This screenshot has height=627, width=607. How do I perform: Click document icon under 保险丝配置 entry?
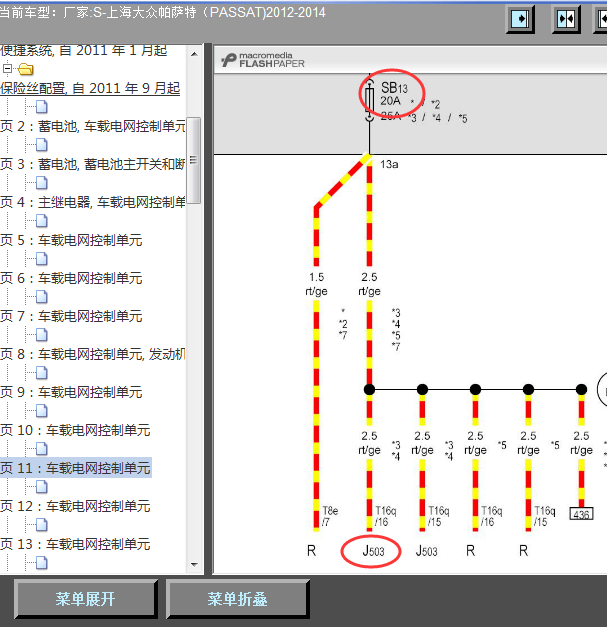pos(42,107)
